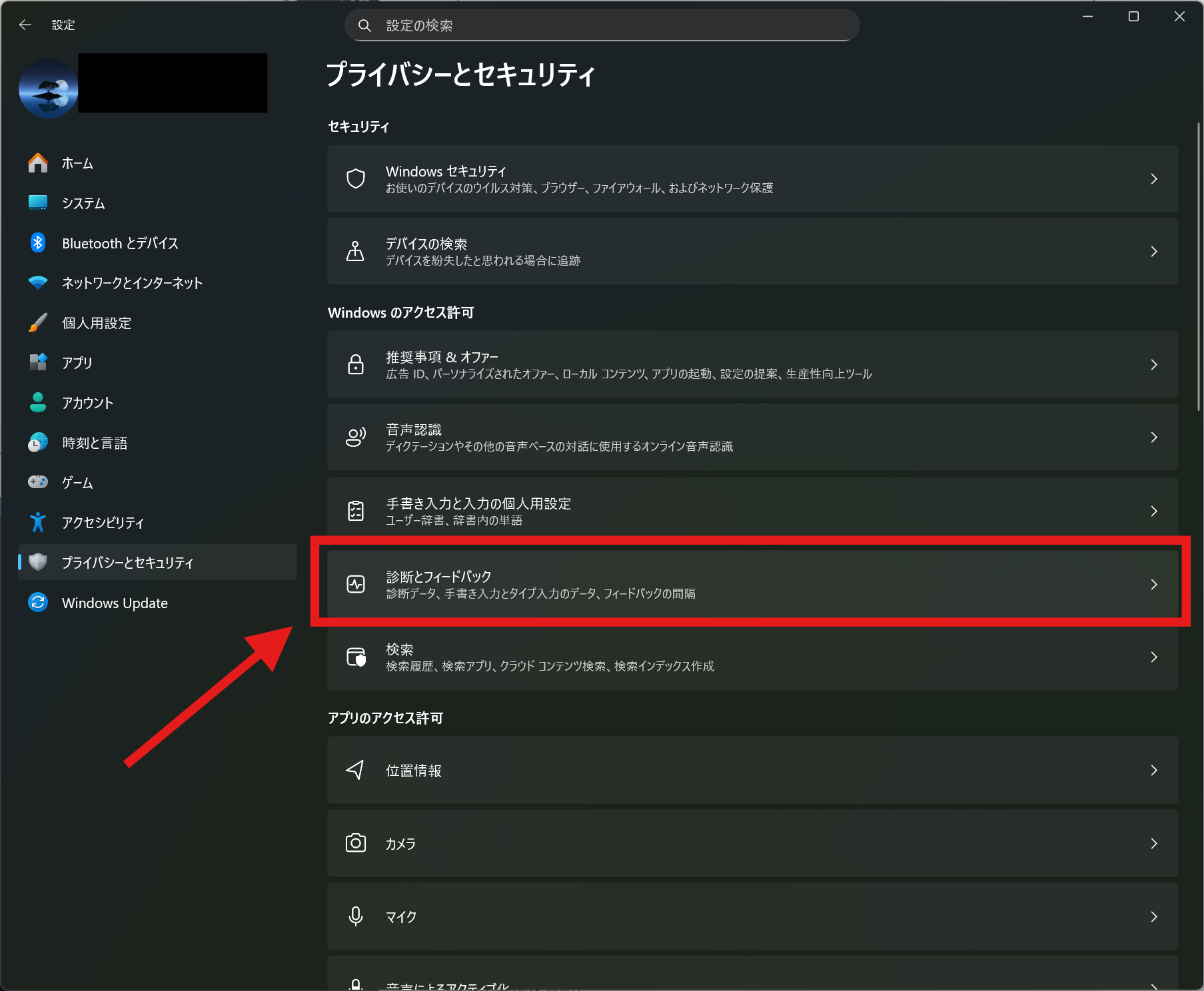Image resolution: width=1204 pixels, height=991 pixels.
Task: Click the 設定の検索 search field
Action: click(602, 25)
